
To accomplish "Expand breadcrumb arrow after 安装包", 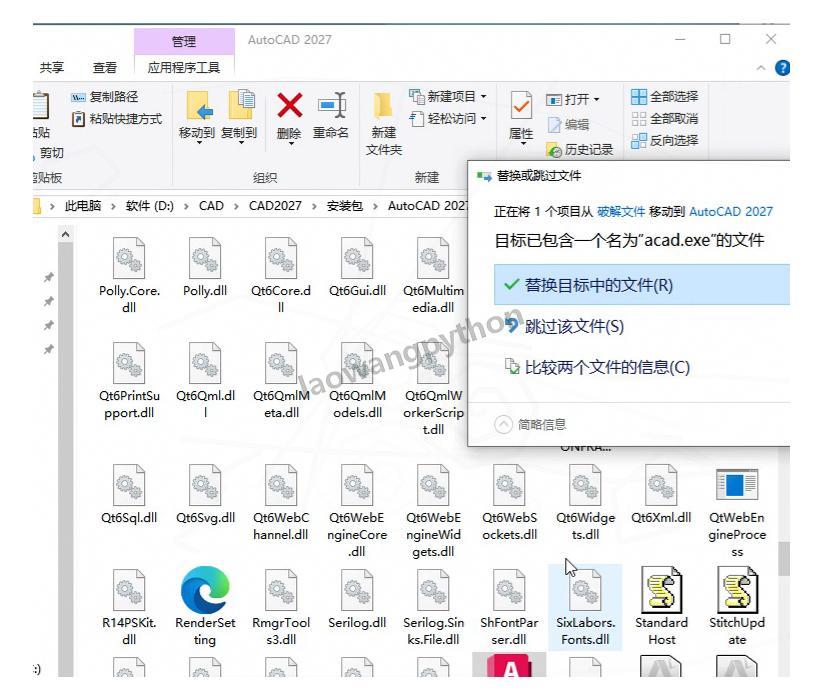I will (x=375, y=206).
